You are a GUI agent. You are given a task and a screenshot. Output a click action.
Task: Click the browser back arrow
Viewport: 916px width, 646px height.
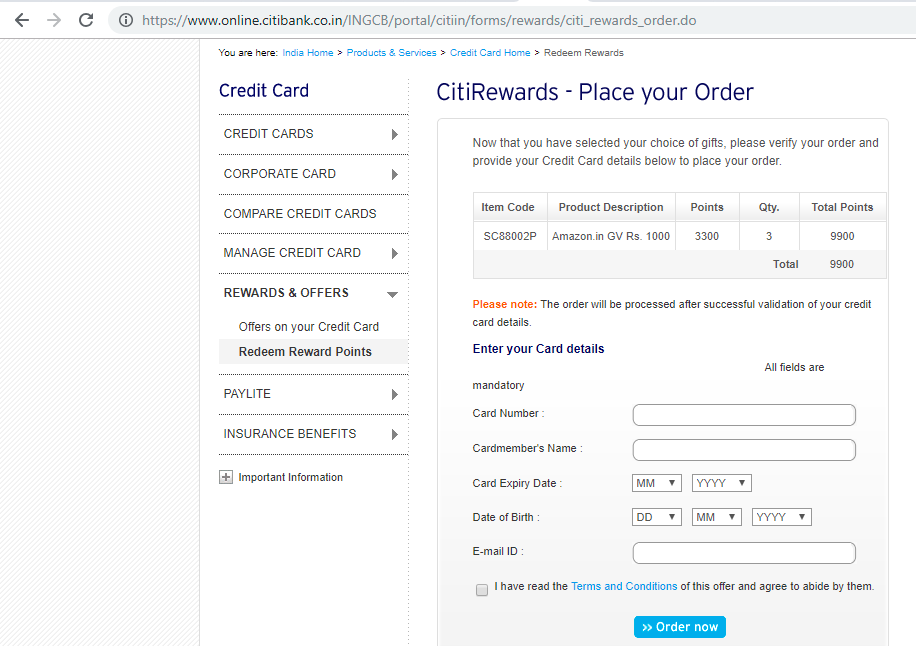pyautogui.click(x=22, y=20)
